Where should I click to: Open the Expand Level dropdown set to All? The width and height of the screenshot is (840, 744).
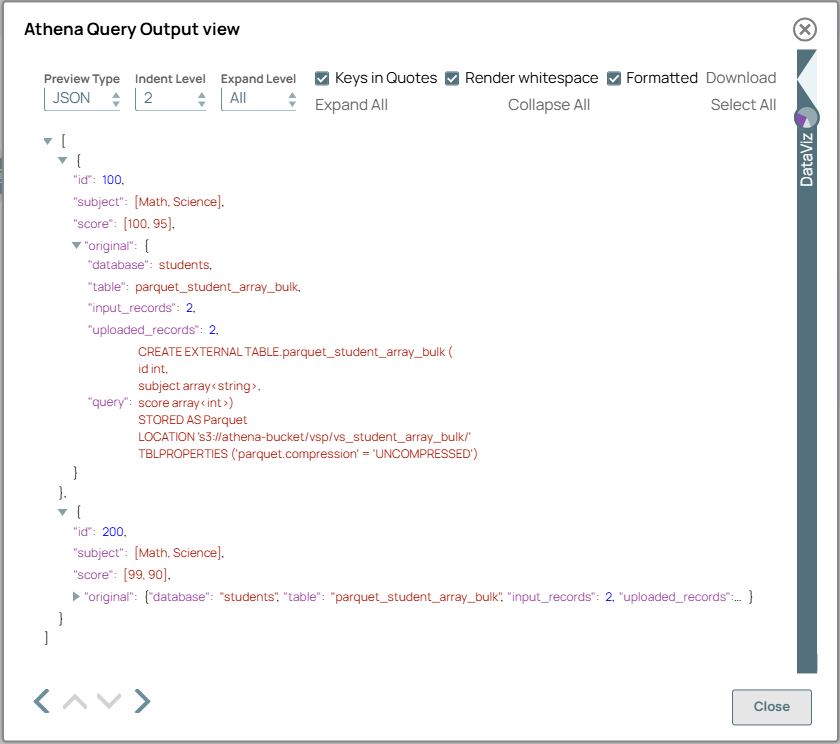(259, 97)
